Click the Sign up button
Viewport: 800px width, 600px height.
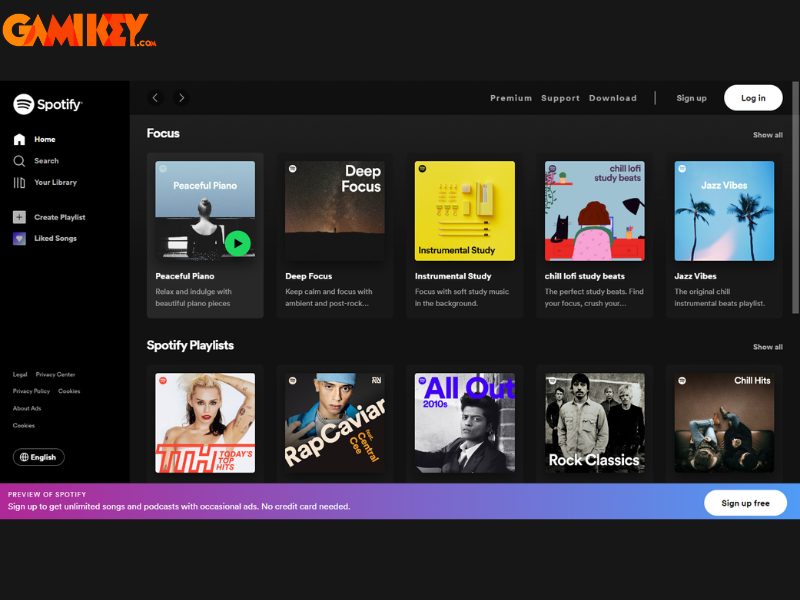[691, 98]
